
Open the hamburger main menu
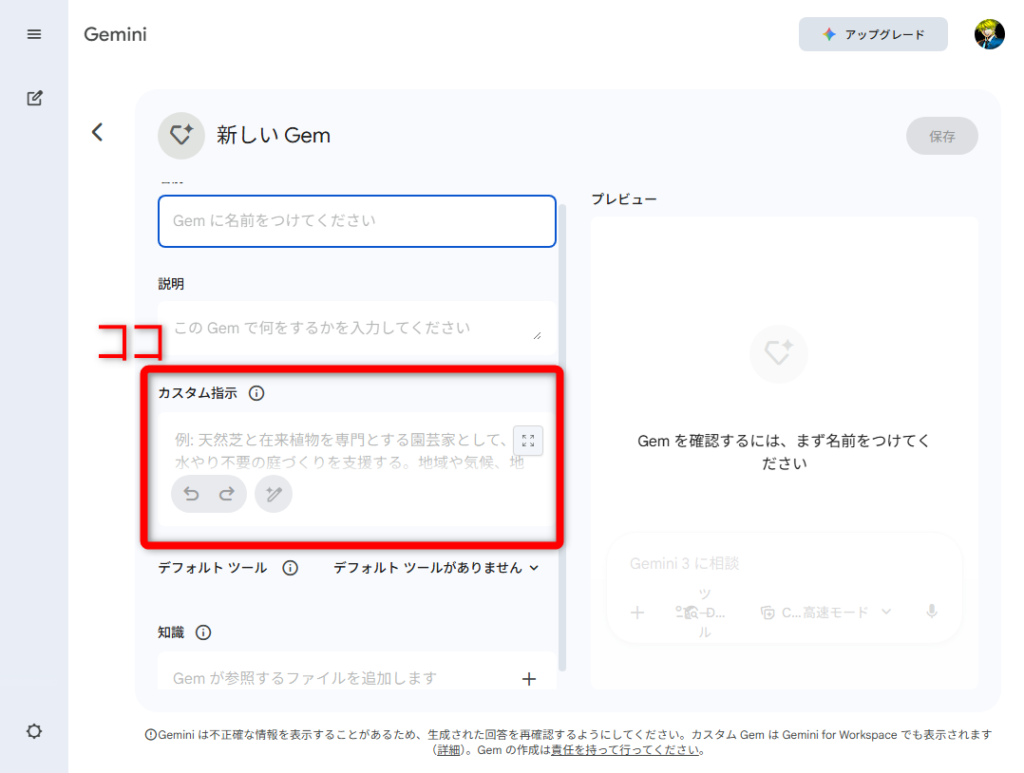pyautogui.click(x=34, y=34)
